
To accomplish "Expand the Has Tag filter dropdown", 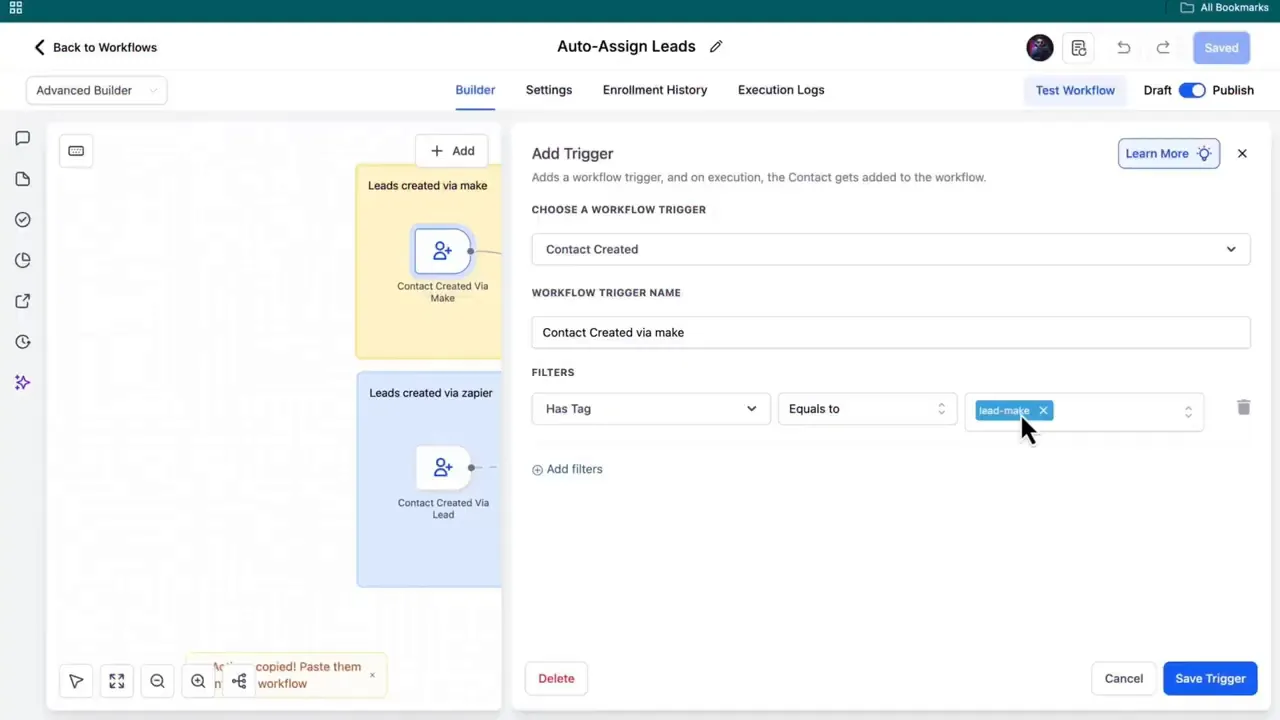I will point(650,408).
